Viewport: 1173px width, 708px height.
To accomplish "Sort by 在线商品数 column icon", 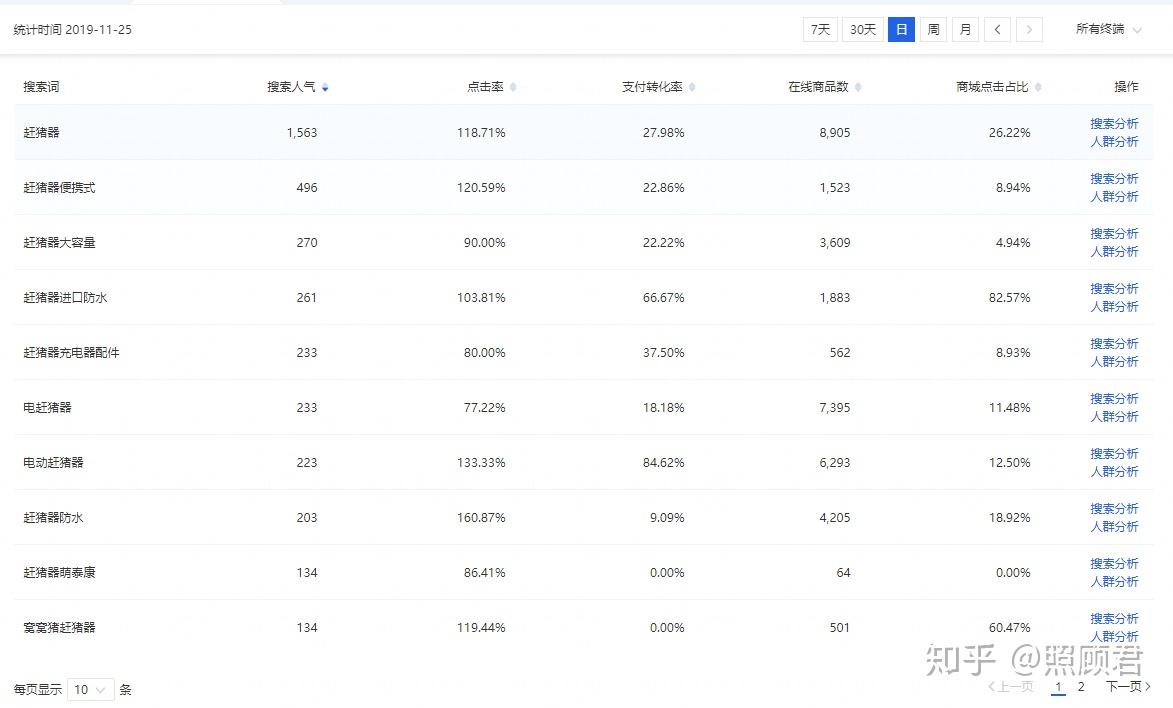I will click(x=858, y=88).
